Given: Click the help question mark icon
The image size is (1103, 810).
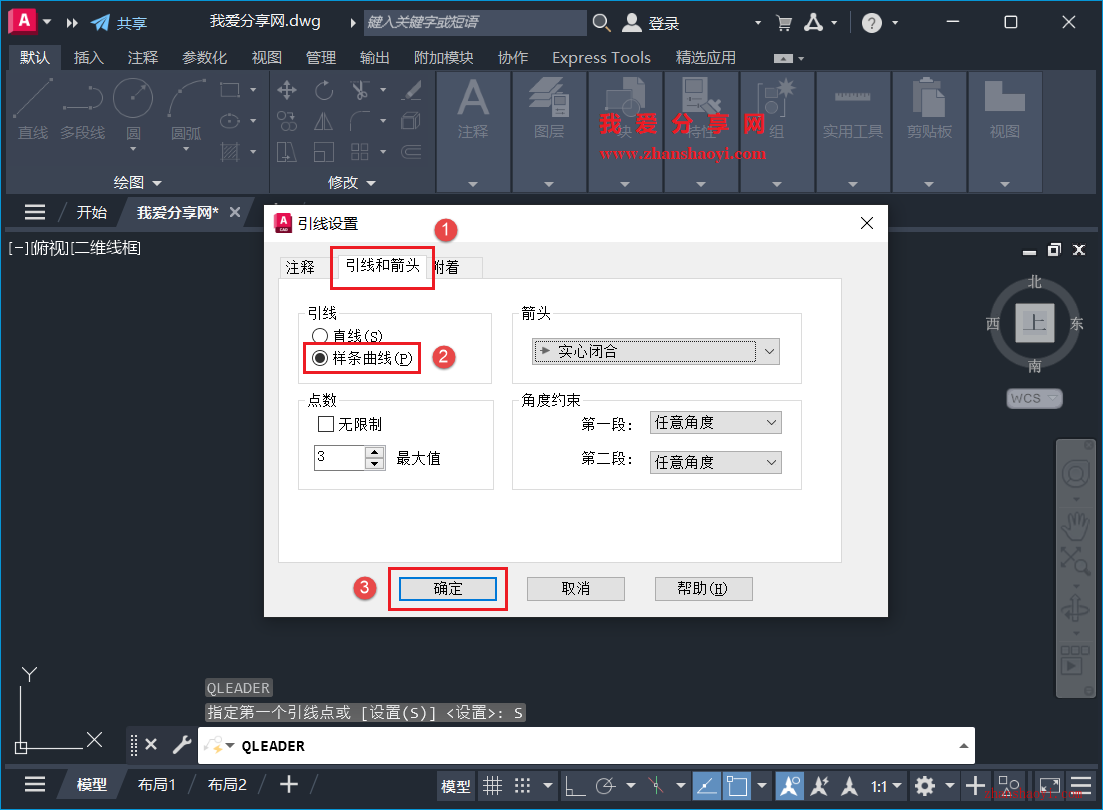Looking at the screenshot, I should pyautogui.click(x=872, y=23).
